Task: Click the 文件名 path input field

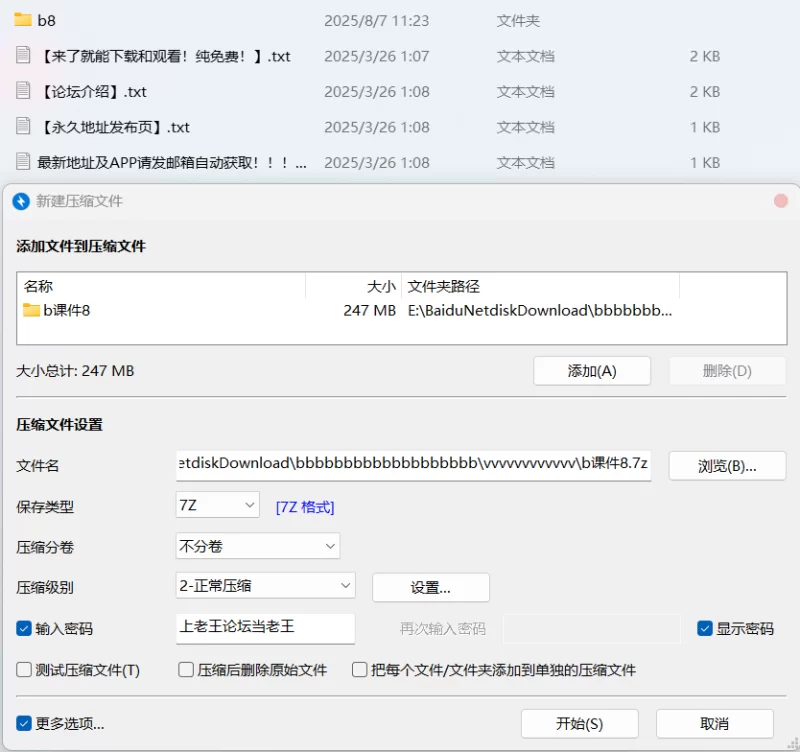Action: 413,464
